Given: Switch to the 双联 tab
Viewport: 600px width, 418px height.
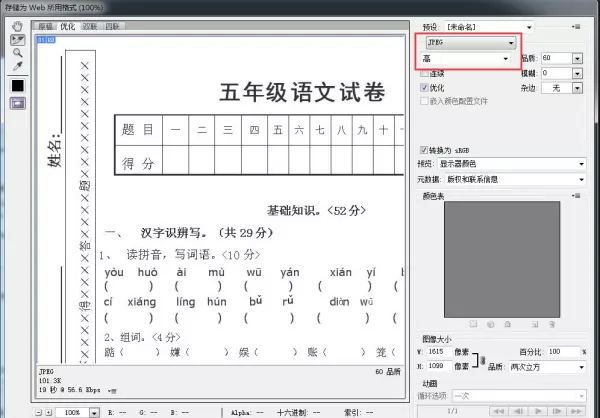Looking at the screenshot, I should pos(90,26).
